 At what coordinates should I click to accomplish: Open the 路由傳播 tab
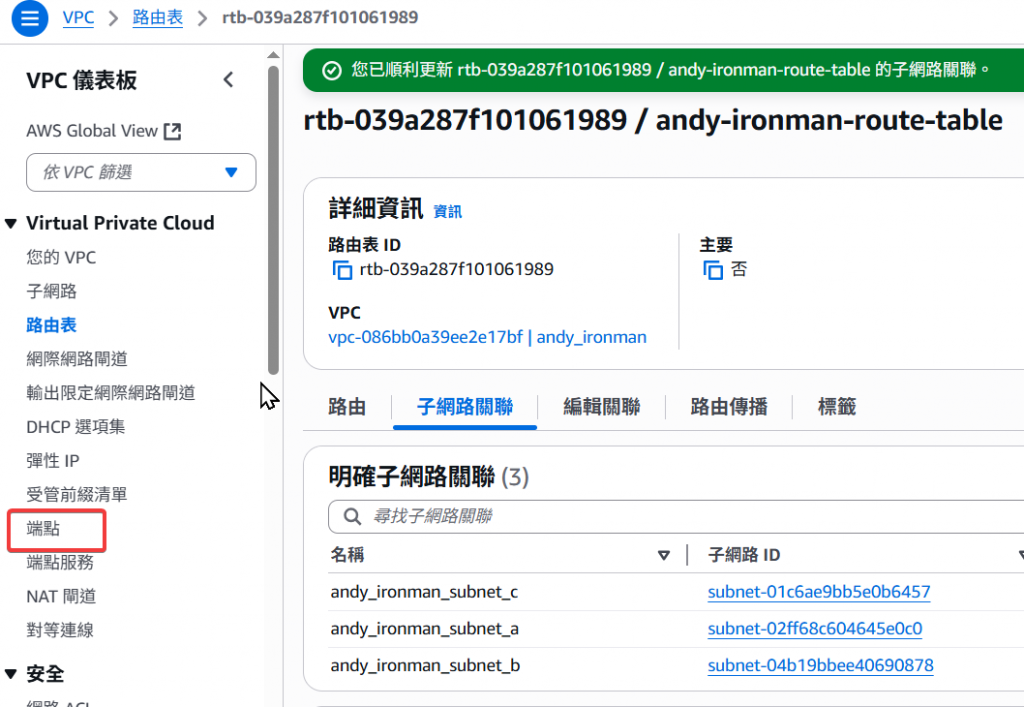(729, 407)
